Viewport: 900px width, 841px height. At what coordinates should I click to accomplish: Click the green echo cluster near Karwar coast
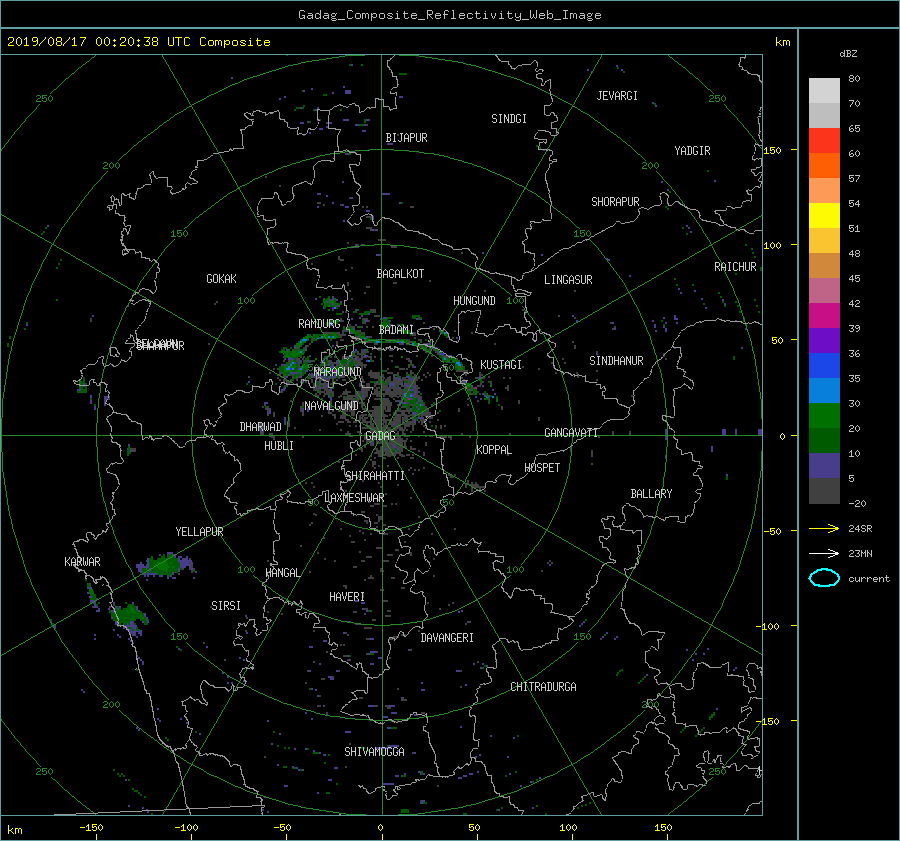(130, 618)
